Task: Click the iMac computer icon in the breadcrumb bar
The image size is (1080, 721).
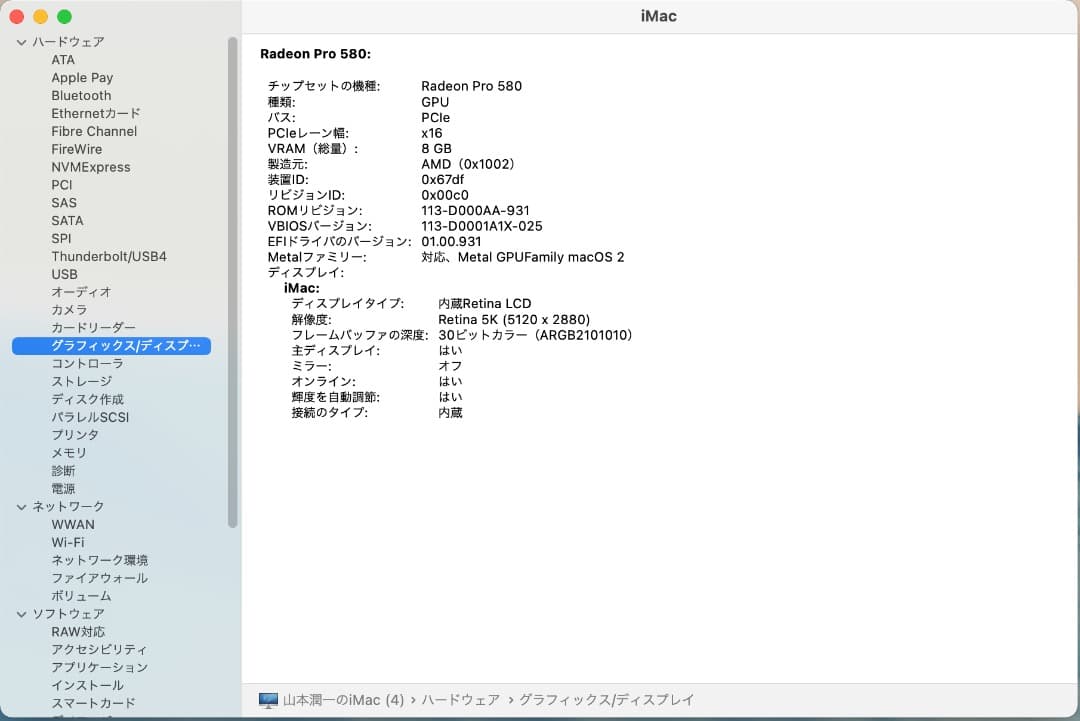Action: (266, 700)
